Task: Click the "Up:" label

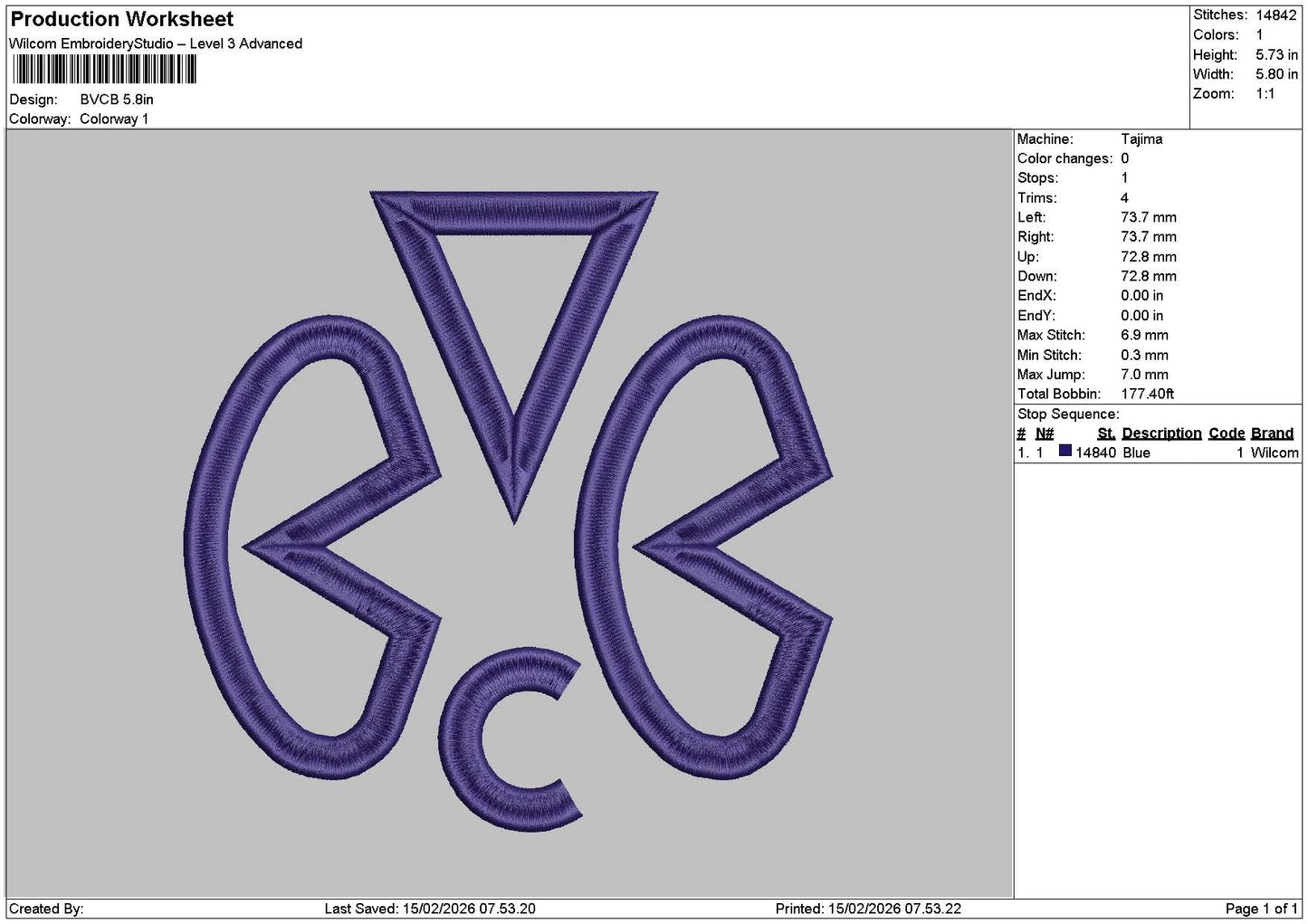Action: click(1027, 257)
